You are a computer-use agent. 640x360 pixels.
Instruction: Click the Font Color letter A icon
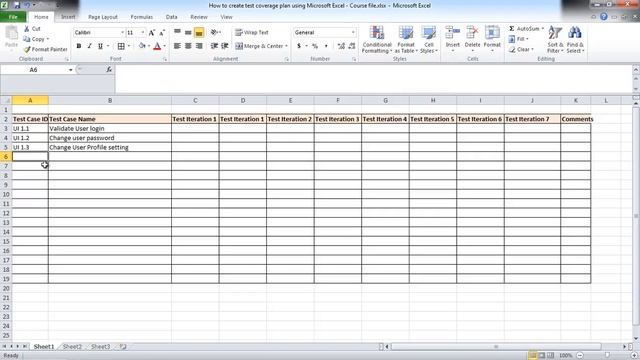(157, 46)
